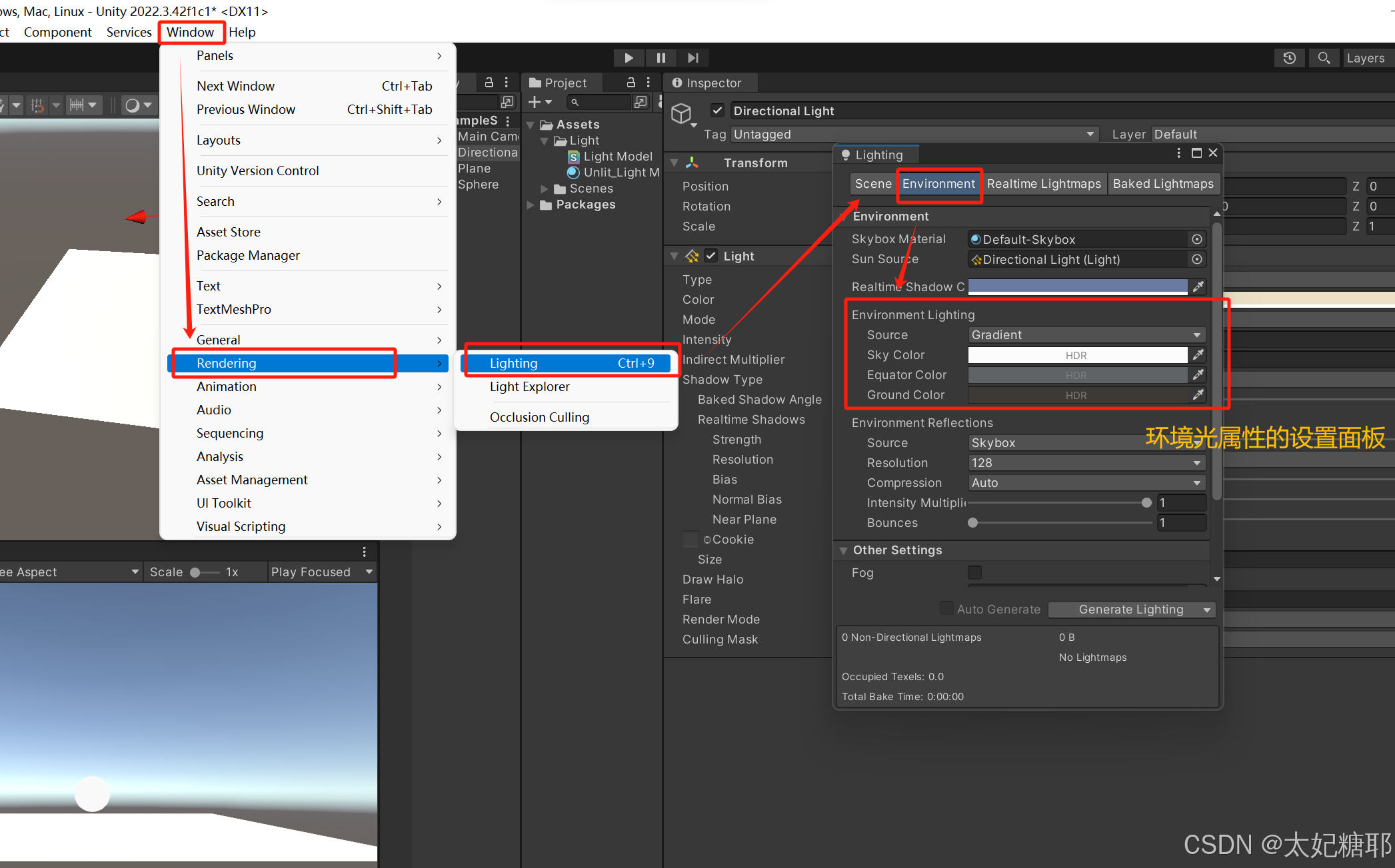Click the draw mode sphere icon

coord(132,105)
